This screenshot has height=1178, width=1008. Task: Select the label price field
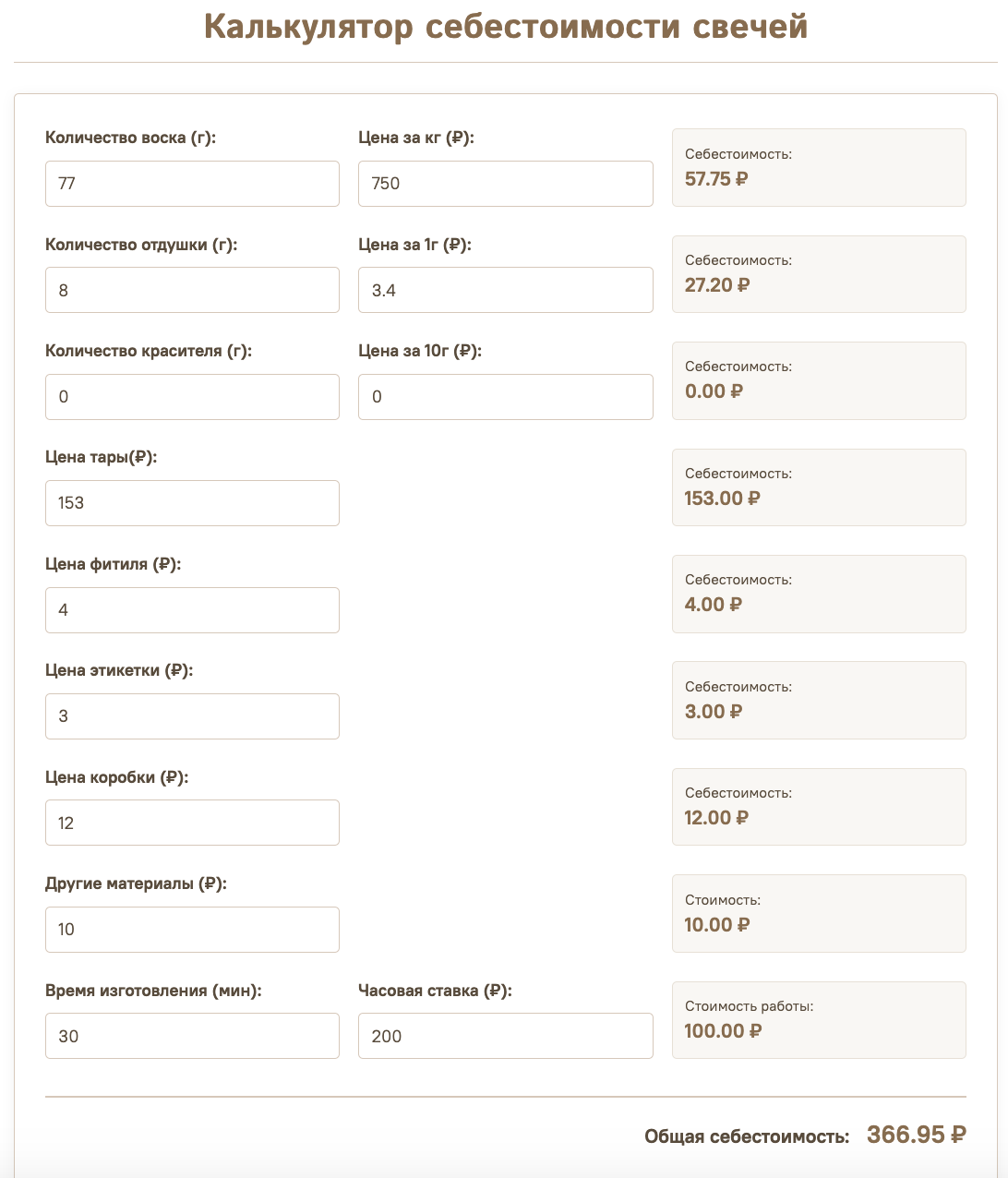click(x=192, y=716)
